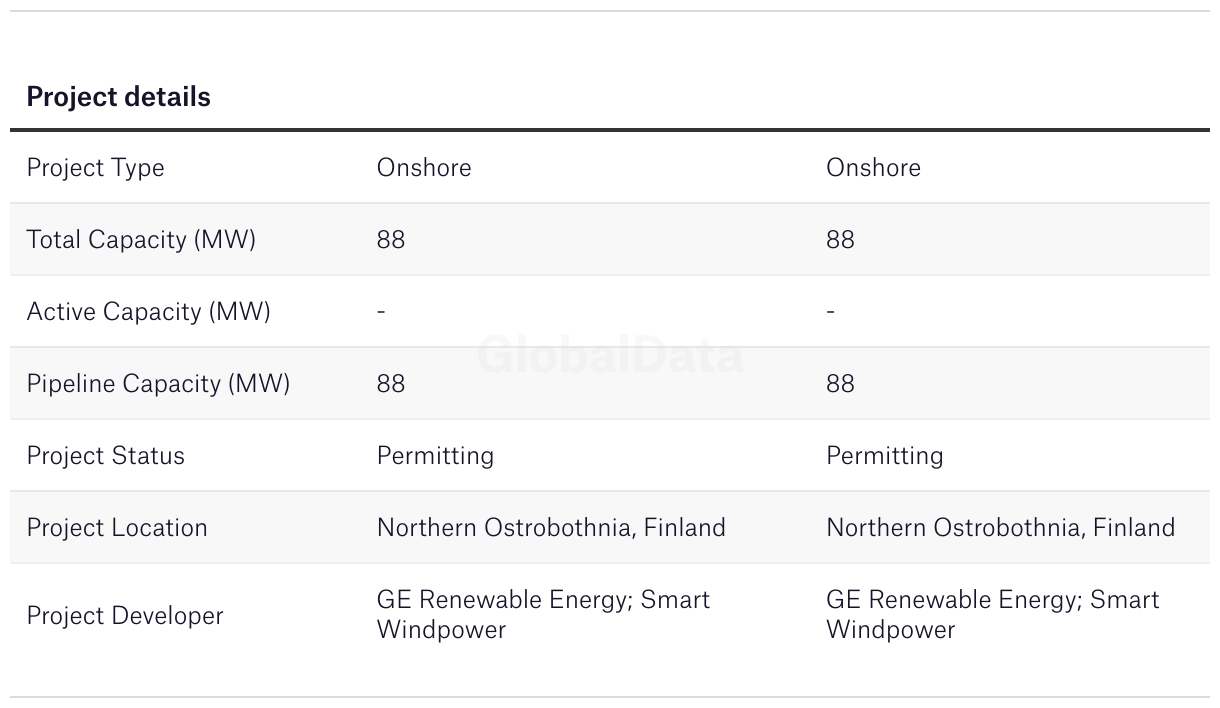Select the Active Capacity (MW) label

coord(148,312)
